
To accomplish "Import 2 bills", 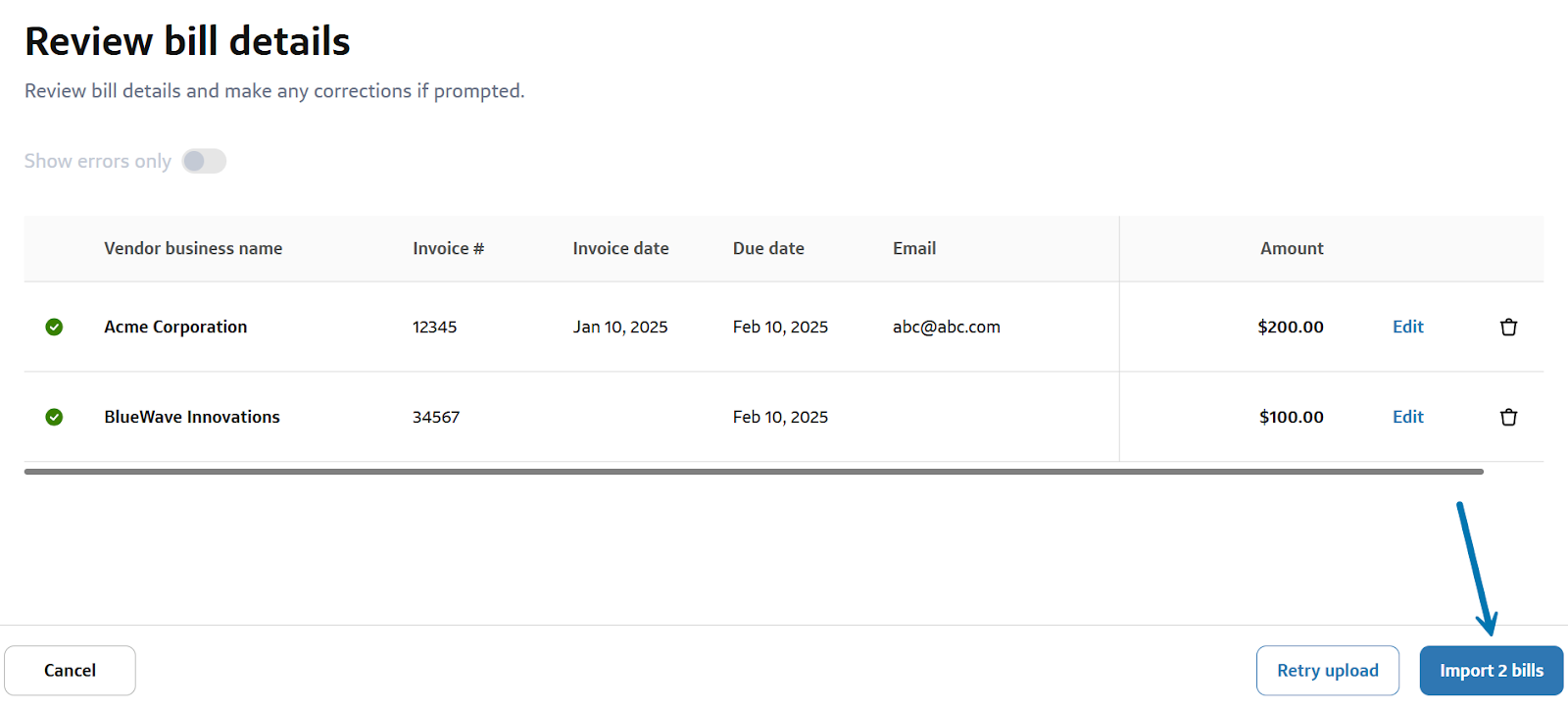I will pos(1491,671).
